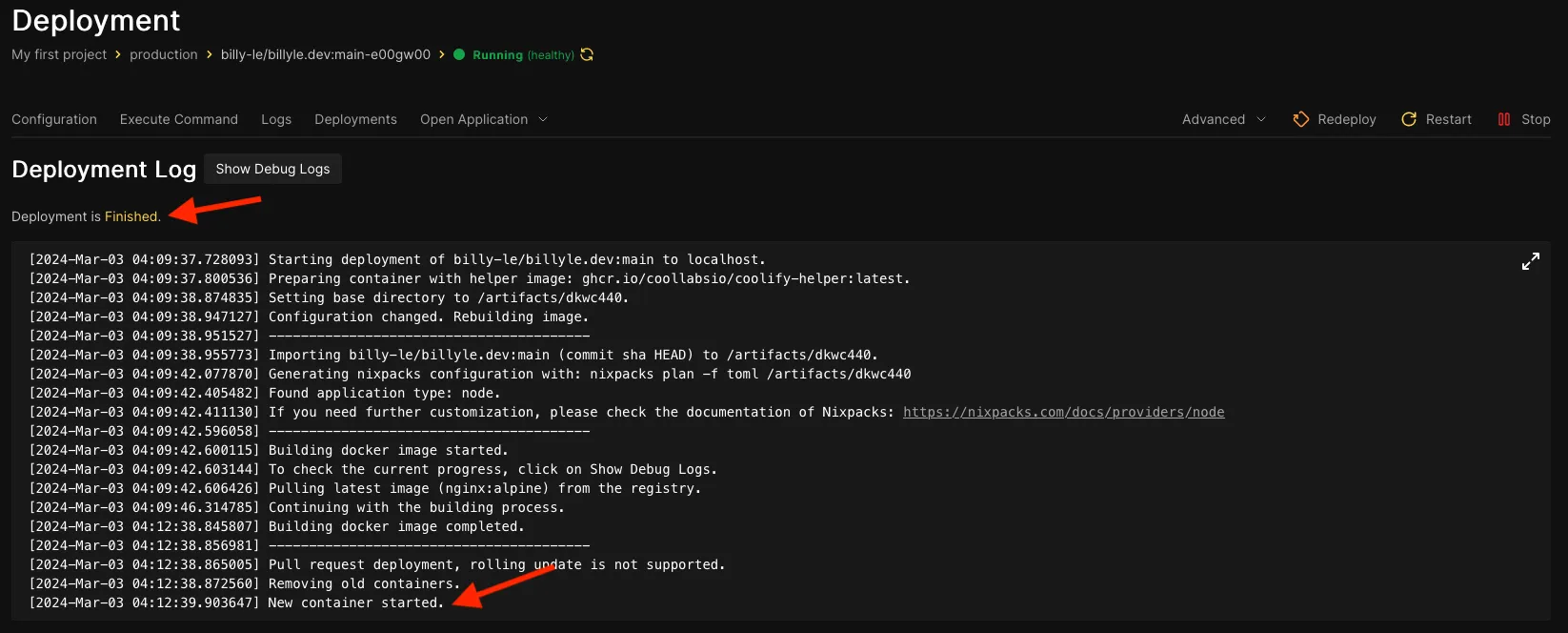This screenshot has height=633, width=1568.
Task: Click the 'Importing billy-le/billyle.dev:main' log line
Action: 453,355
